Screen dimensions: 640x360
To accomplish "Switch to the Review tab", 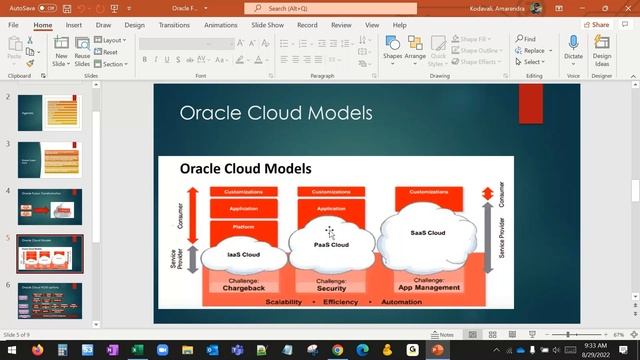I will [x=341, y=25].
